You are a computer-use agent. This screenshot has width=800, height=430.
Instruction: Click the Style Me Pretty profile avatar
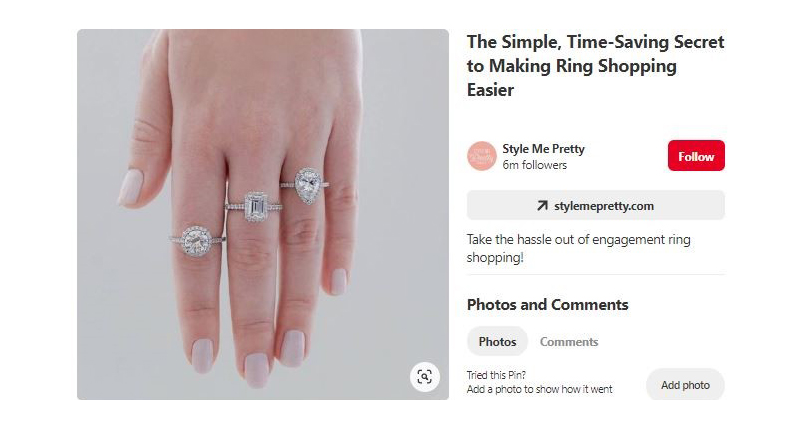click(482, 156)
